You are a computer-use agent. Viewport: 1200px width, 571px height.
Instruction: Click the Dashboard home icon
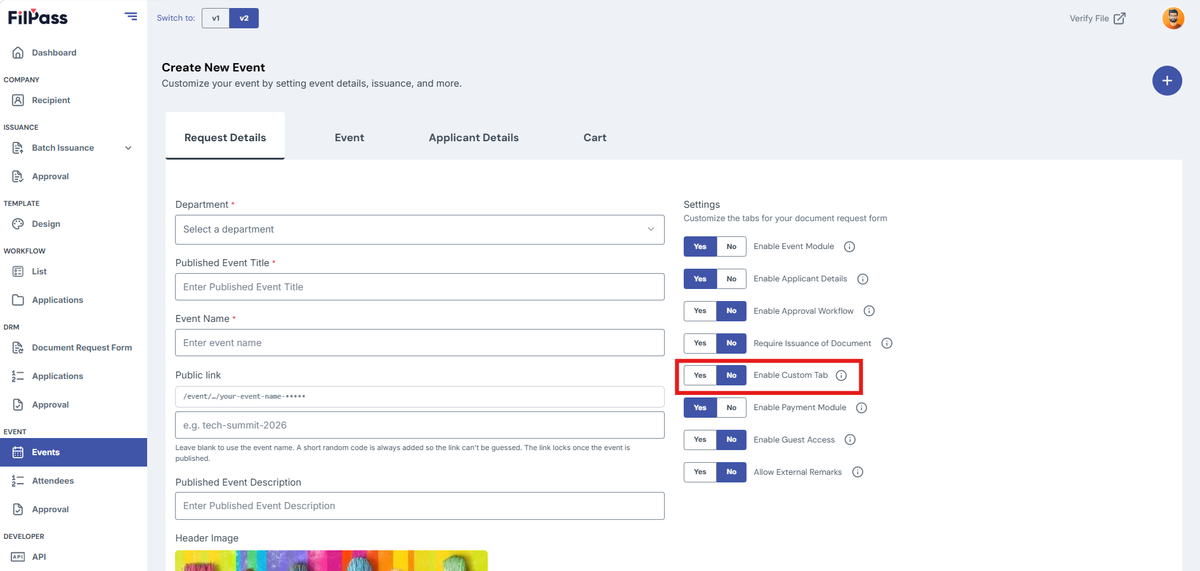(x=18, y=52)
